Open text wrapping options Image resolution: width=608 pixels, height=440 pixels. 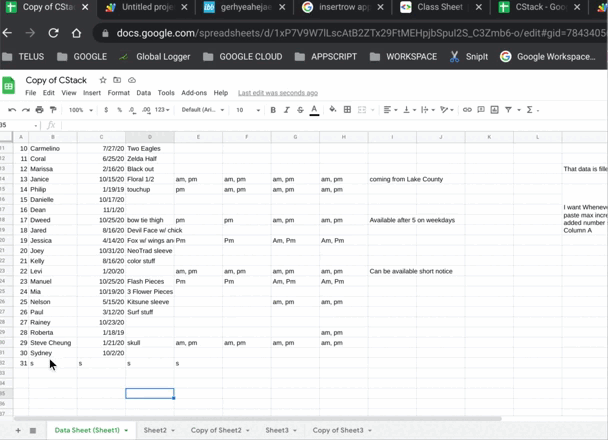428,110
